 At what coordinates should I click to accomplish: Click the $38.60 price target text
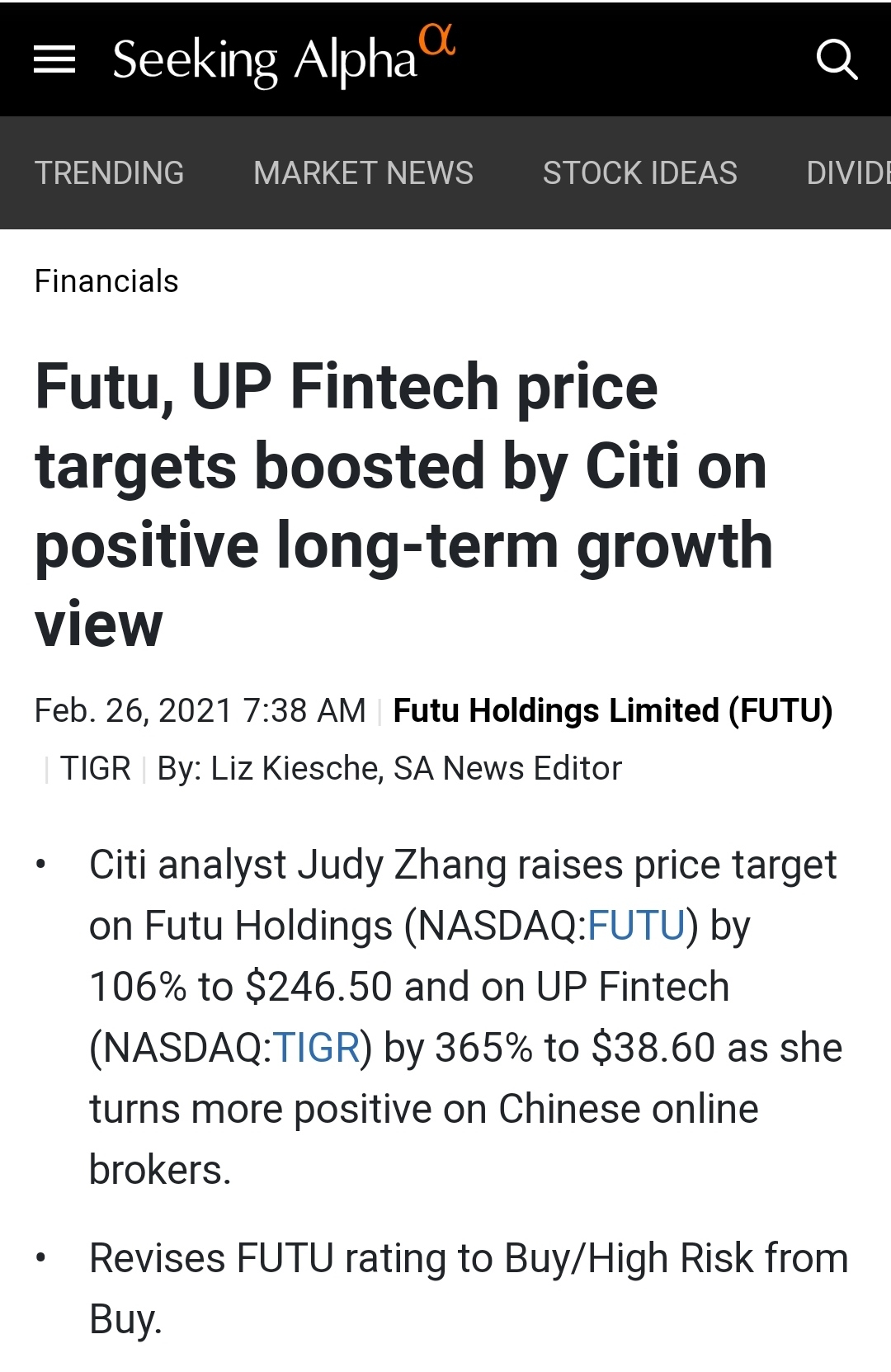click(x=653, y=1048)
